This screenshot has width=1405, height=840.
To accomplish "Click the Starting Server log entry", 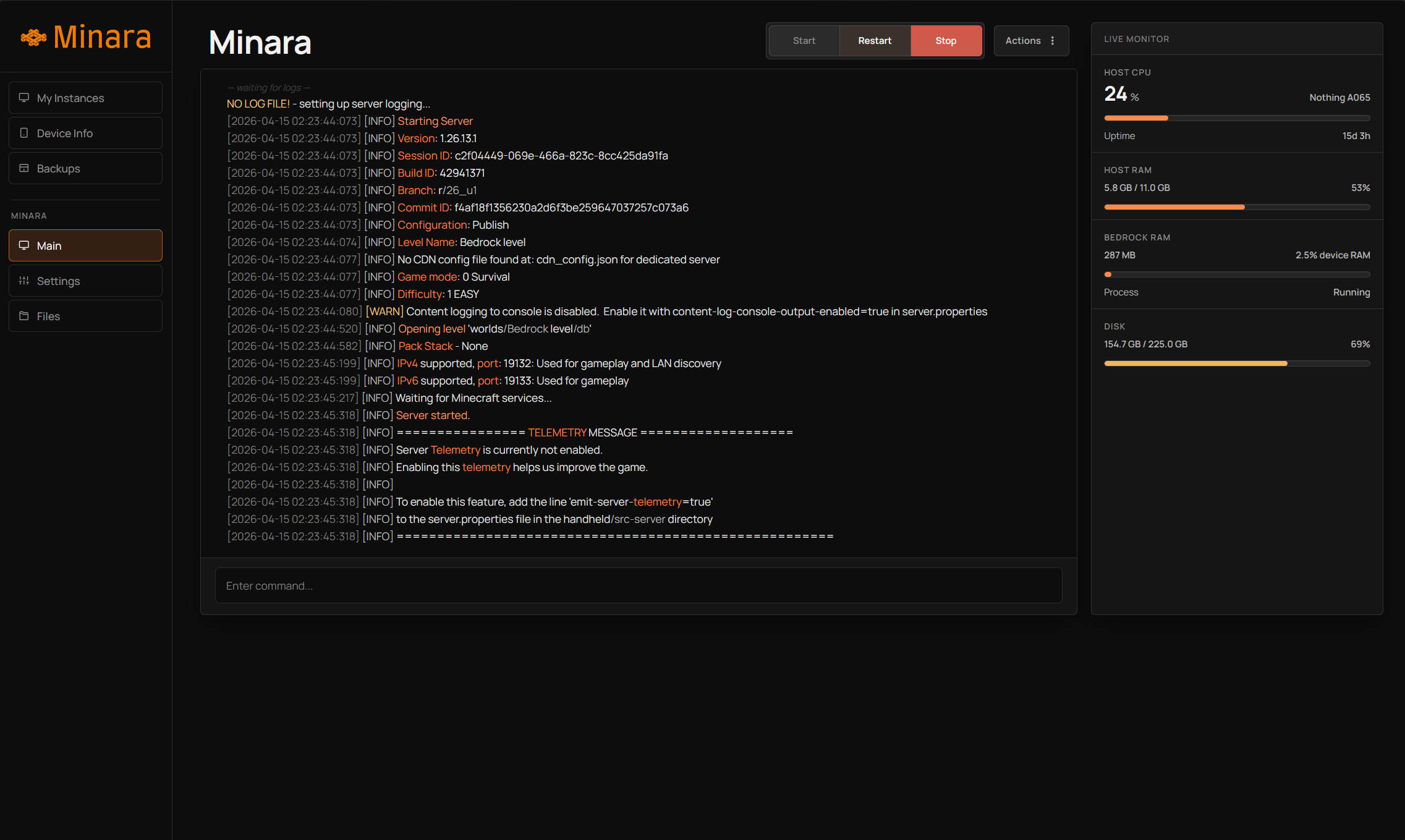I will (x=350, y=121).
